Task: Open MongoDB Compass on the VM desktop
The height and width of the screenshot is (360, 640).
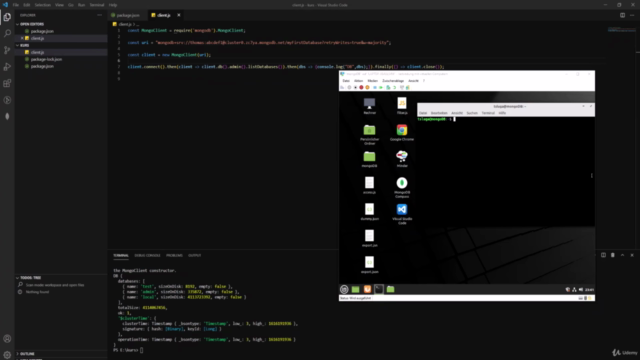Action: click(x=402, y=187)
